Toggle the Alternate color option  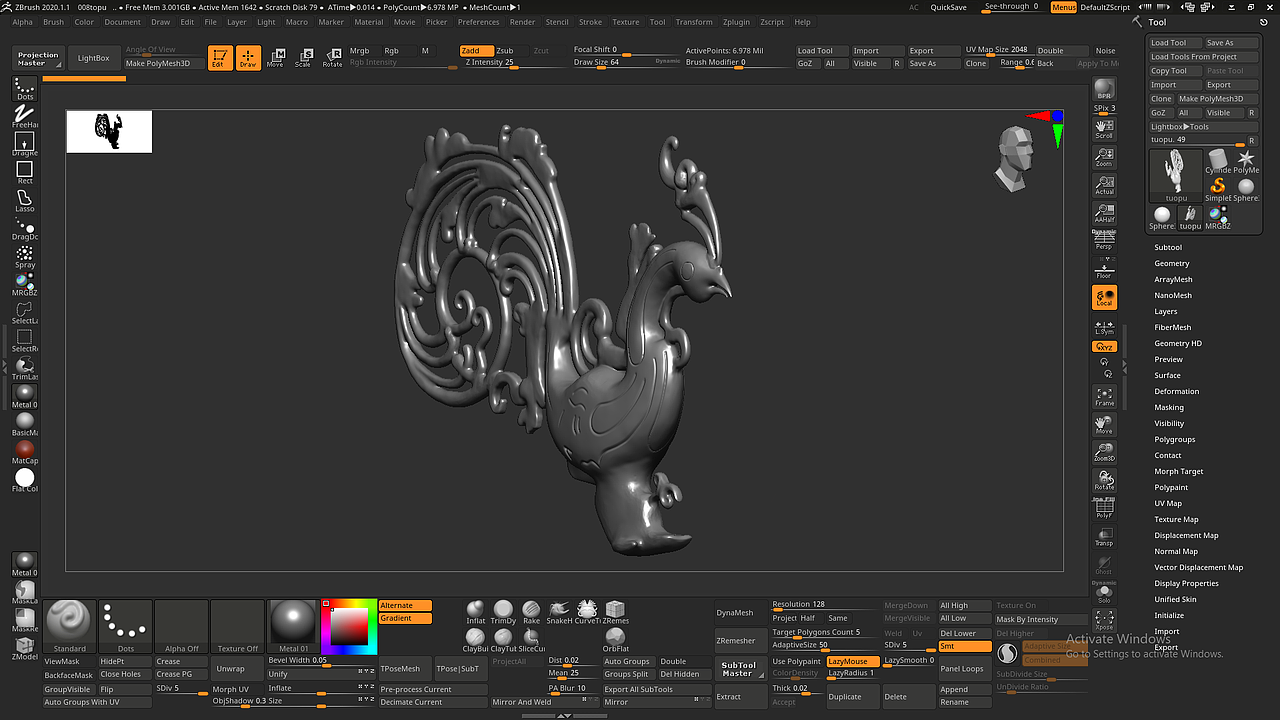point(405,605)
